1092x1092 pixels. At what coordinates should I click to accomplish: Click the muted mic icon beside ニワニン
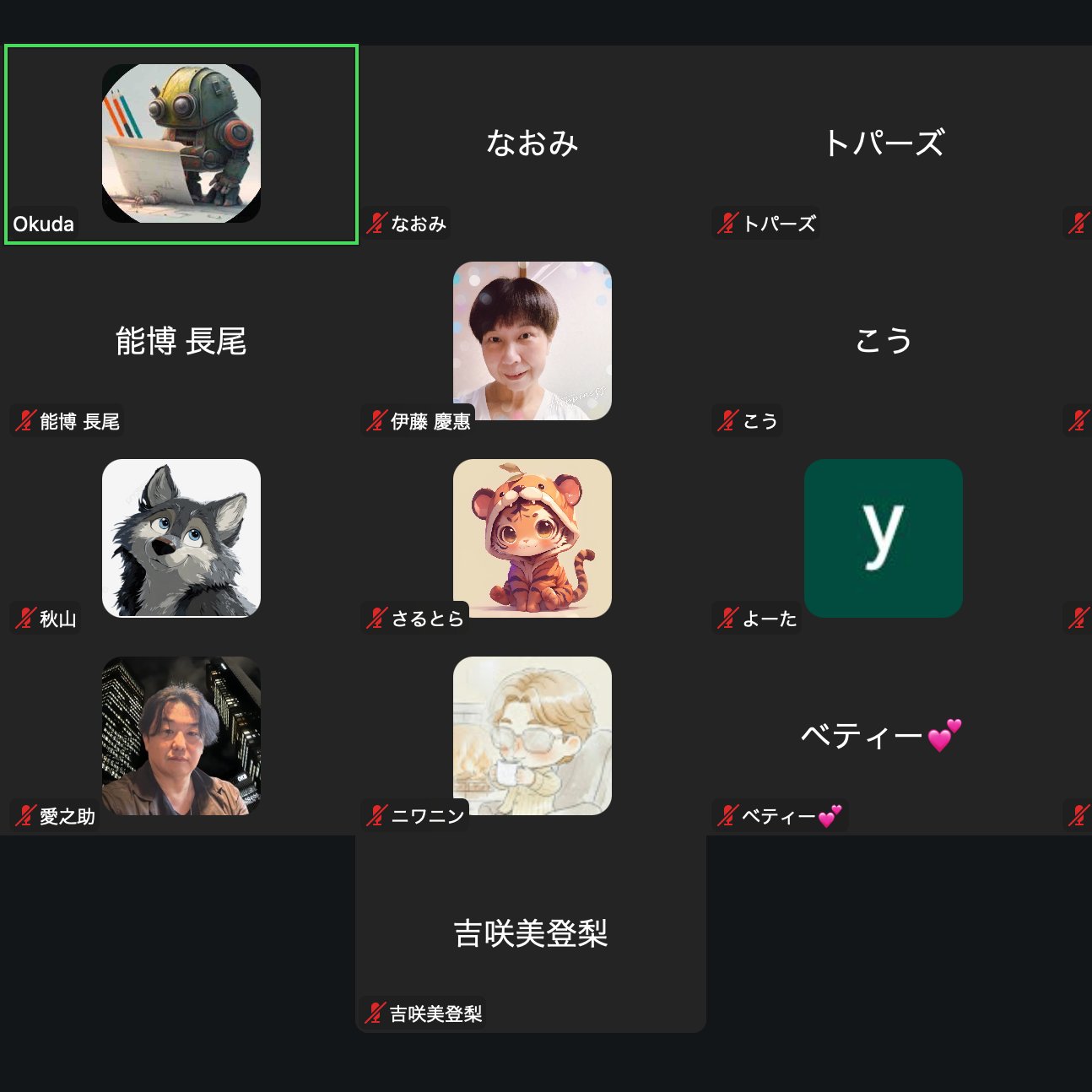376,816
